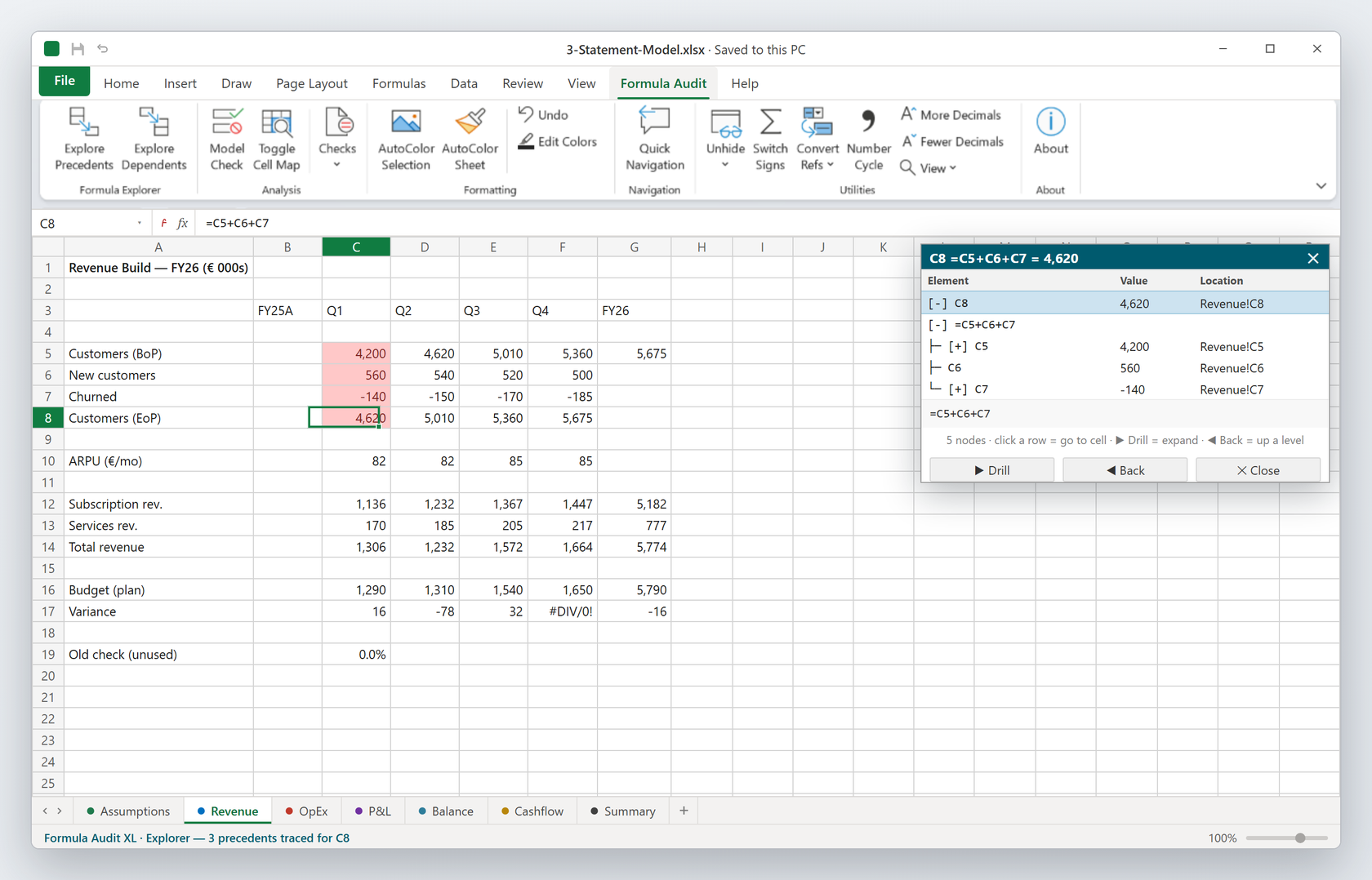Screen dimensions: 1372x880
Task: Open the Page Layout tab
Action: pyautogui.click(x=311, y=83)
